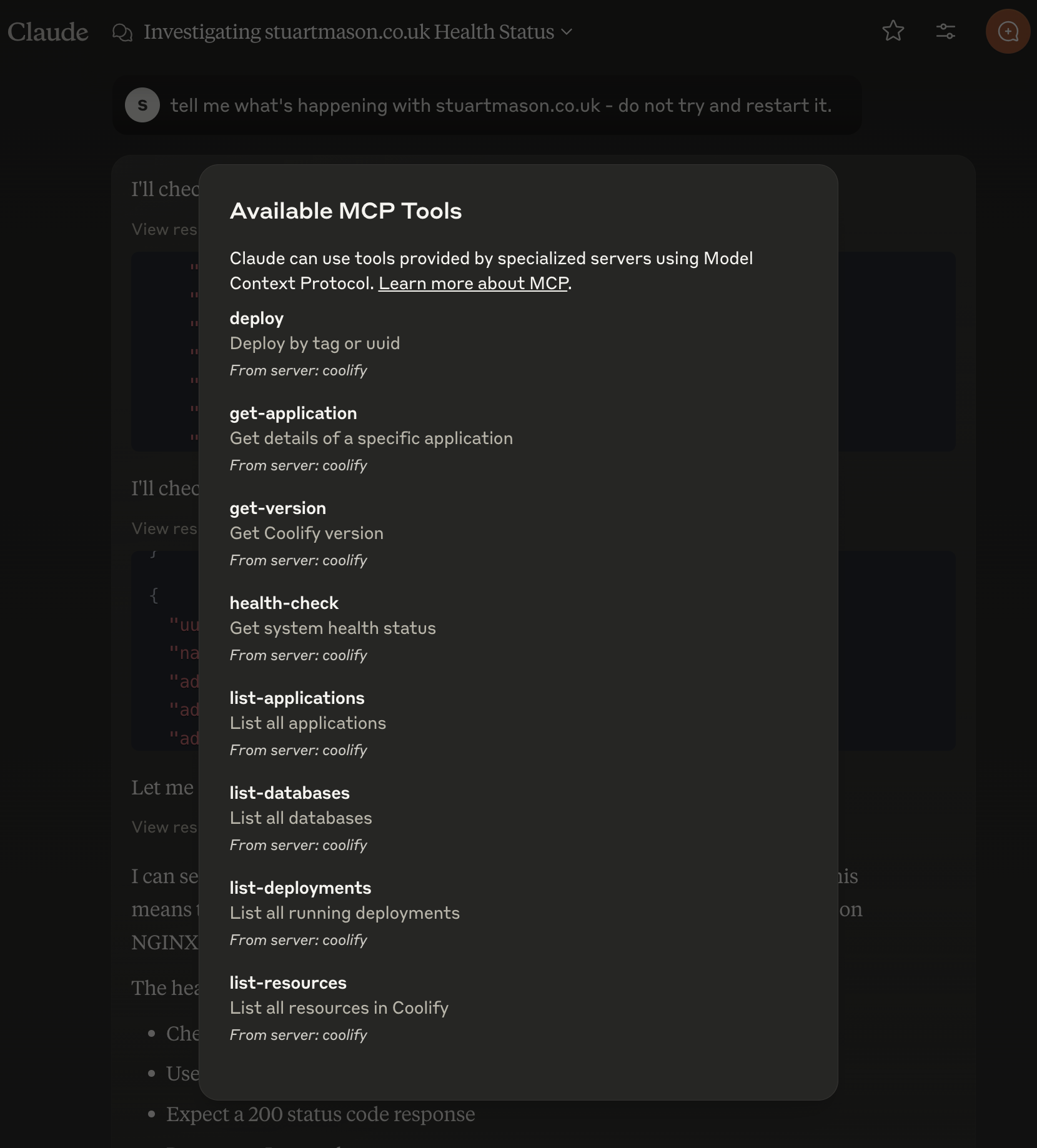
Task: Click the Claude logo in the header
Action: (48, 31)
